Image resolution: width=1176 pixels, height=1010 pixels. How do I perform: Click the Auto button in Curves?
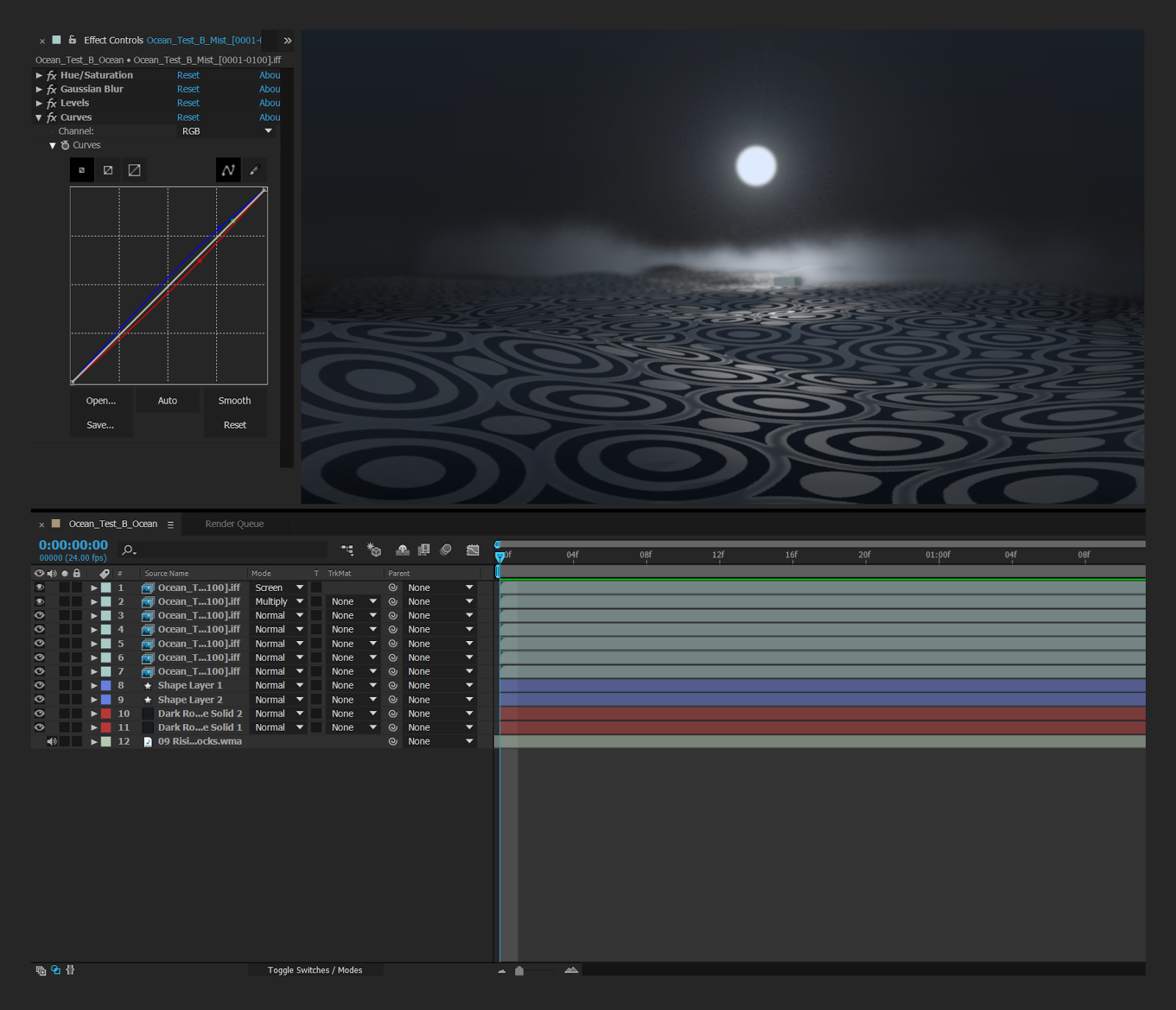point(167,400)
